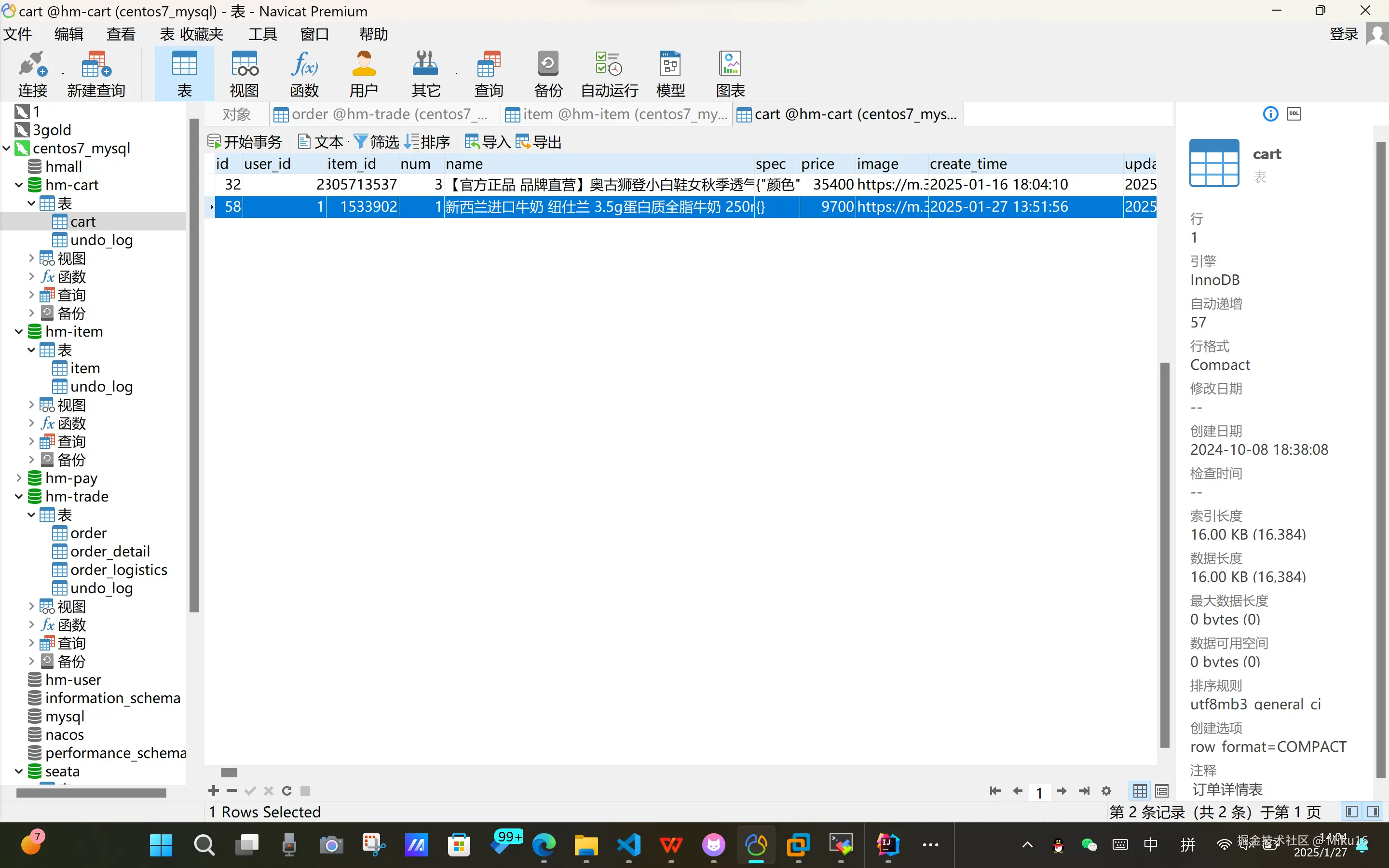
Task: Switch to grid view display mode
Action: tap(1140, 791)
